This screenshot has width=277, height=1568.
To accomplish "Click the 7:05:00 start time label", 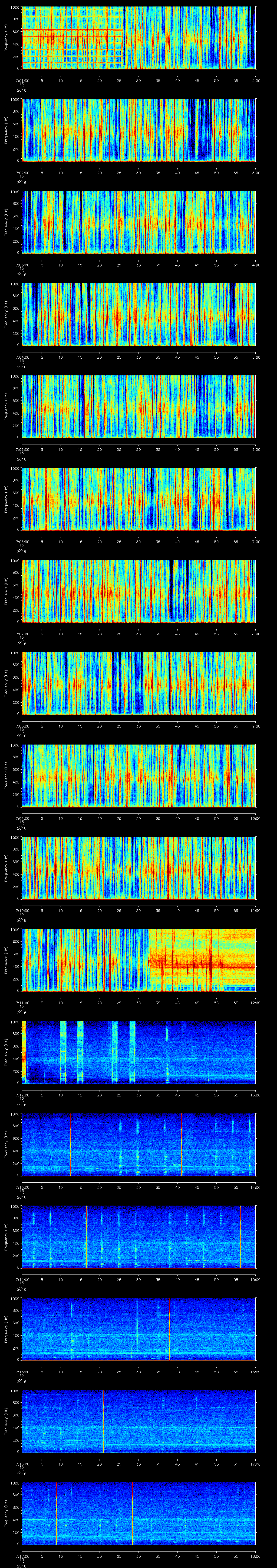I will coord(22,449).
